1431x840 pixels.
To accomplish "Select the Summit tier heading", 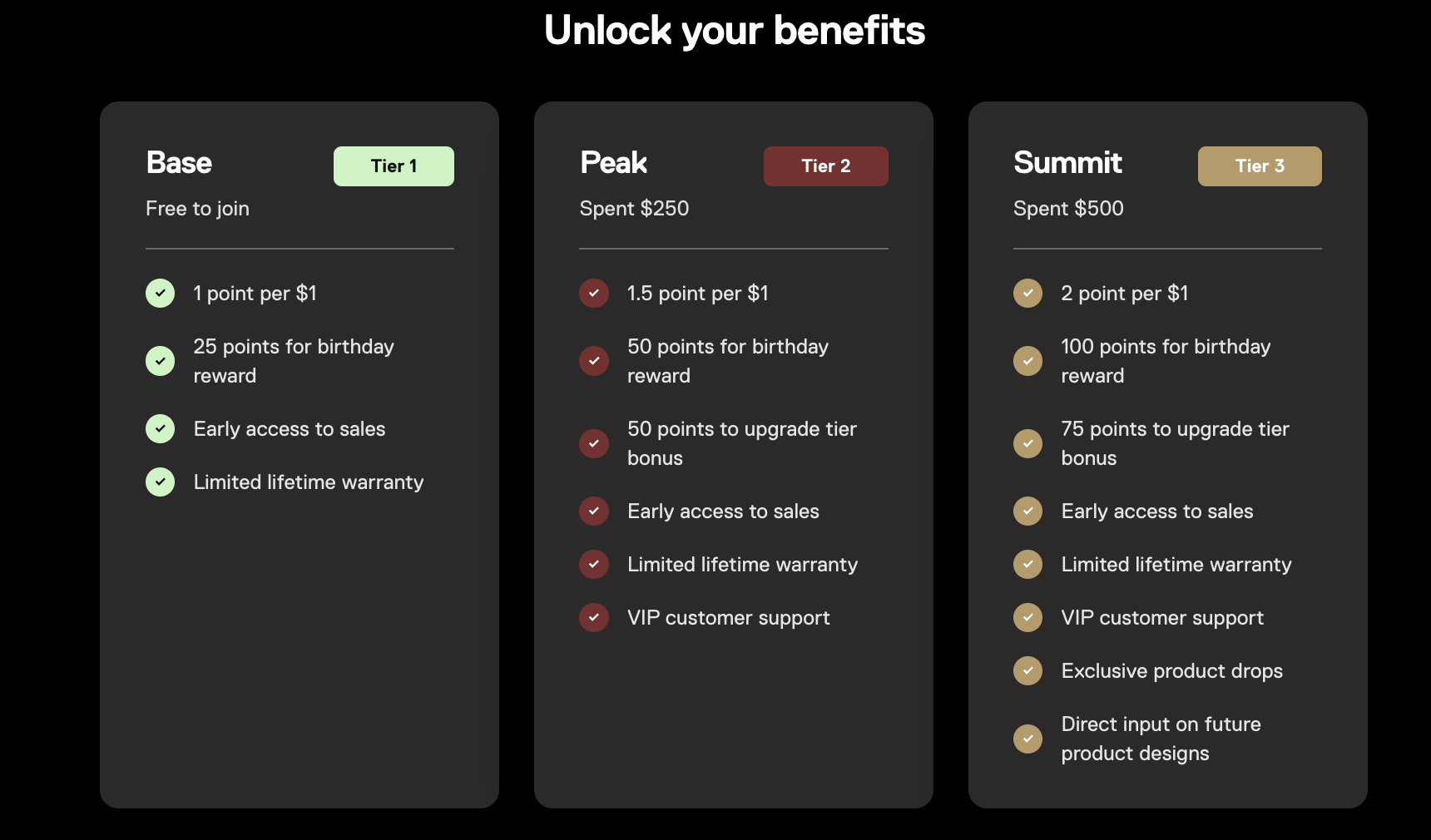I will pos(1067,163).
